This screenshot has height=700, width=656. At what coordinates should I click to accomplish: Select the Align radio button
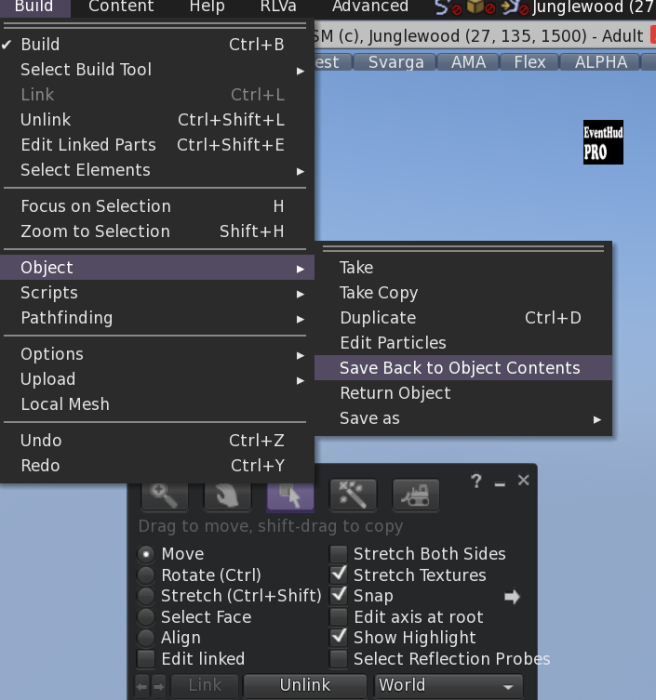[147, 638]
